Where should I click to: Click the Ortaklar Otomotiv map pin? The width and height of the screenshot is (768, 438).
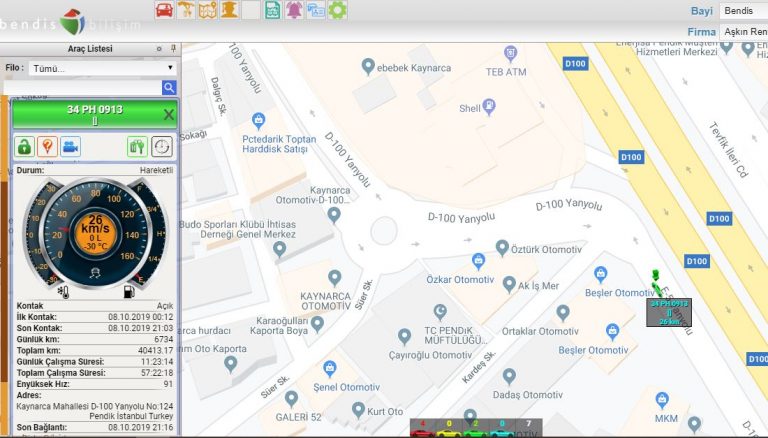pyautogui.click(x=563, y=313)
